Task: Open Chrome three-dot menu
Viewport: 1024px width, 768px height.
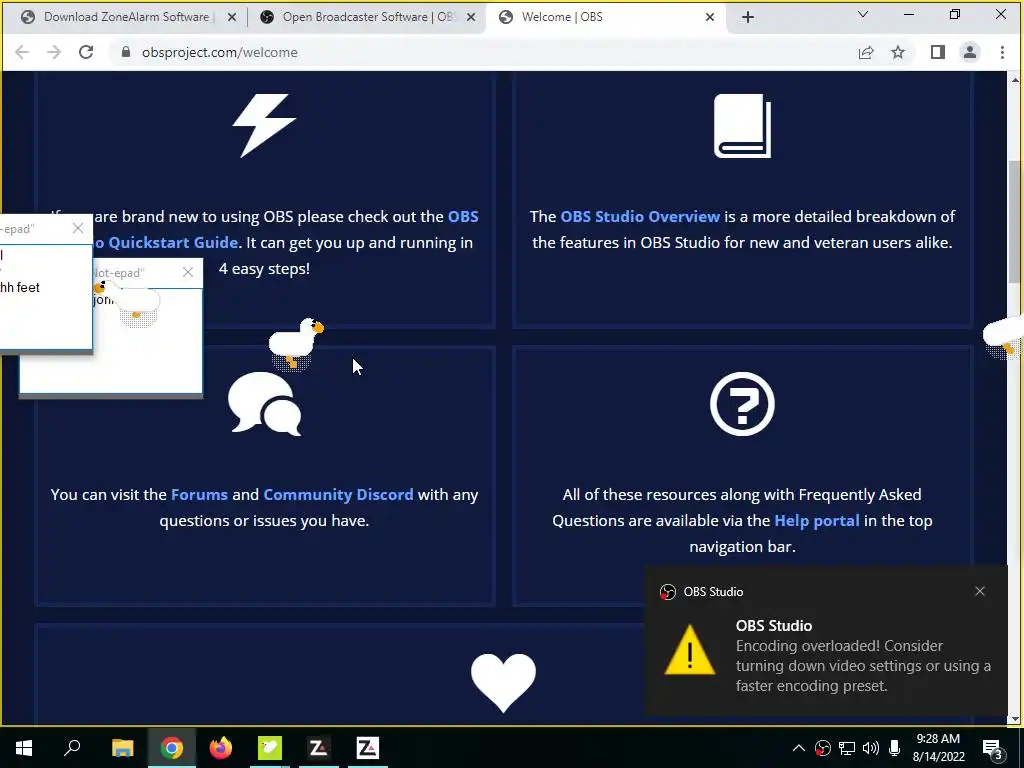Action: (1002, 52)
